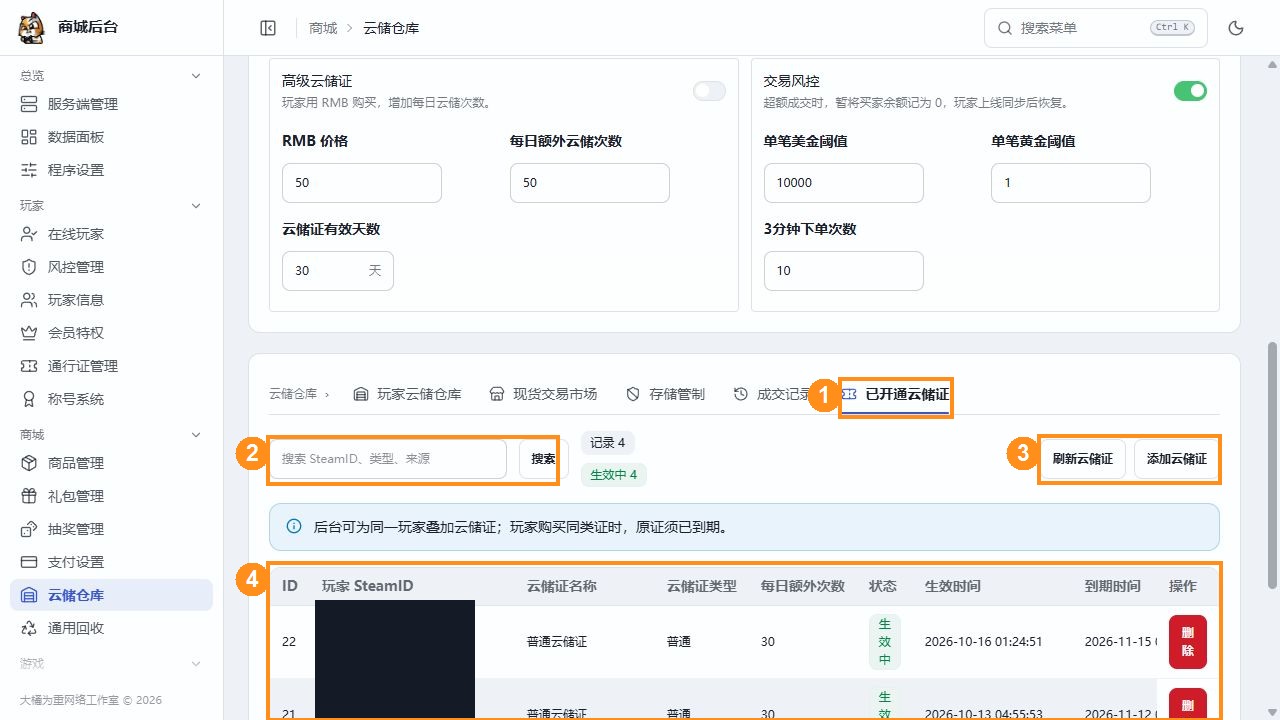Open 玩家信息 sidebar item
This screenshot has height=720, width=1280.
coord(111,300)
